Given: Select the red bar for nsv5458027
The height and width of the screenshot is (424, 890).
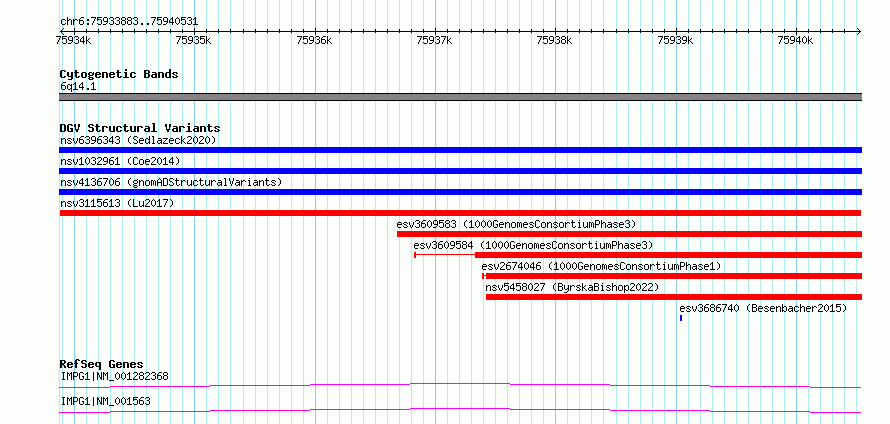Looking at the screenshot, I should click(x=674, y=297).
